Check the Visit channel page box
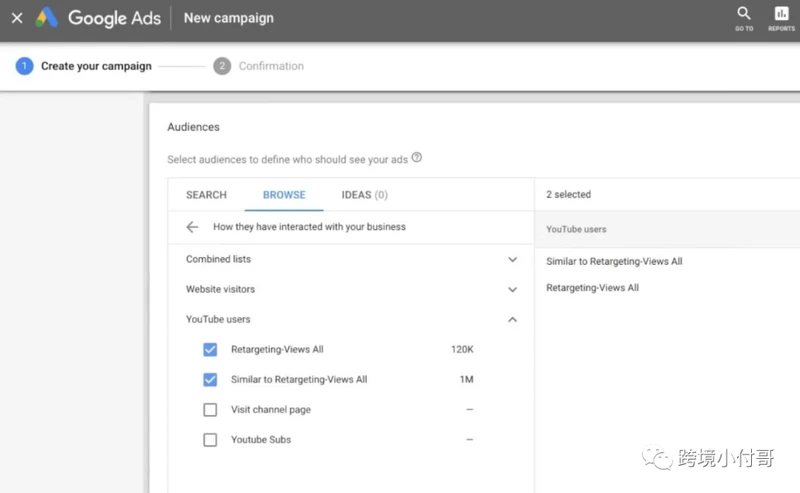800x493 pixels. 210,410
